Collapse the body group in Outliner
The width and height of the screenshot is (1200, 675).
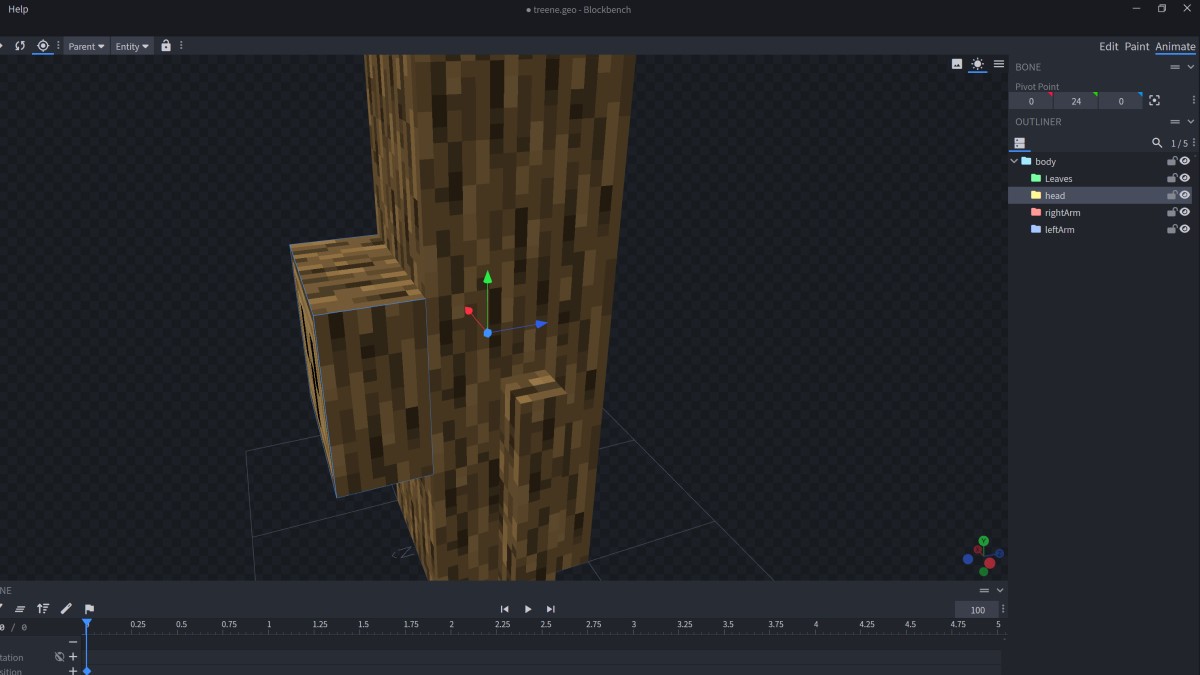[x=1014, y=161]
